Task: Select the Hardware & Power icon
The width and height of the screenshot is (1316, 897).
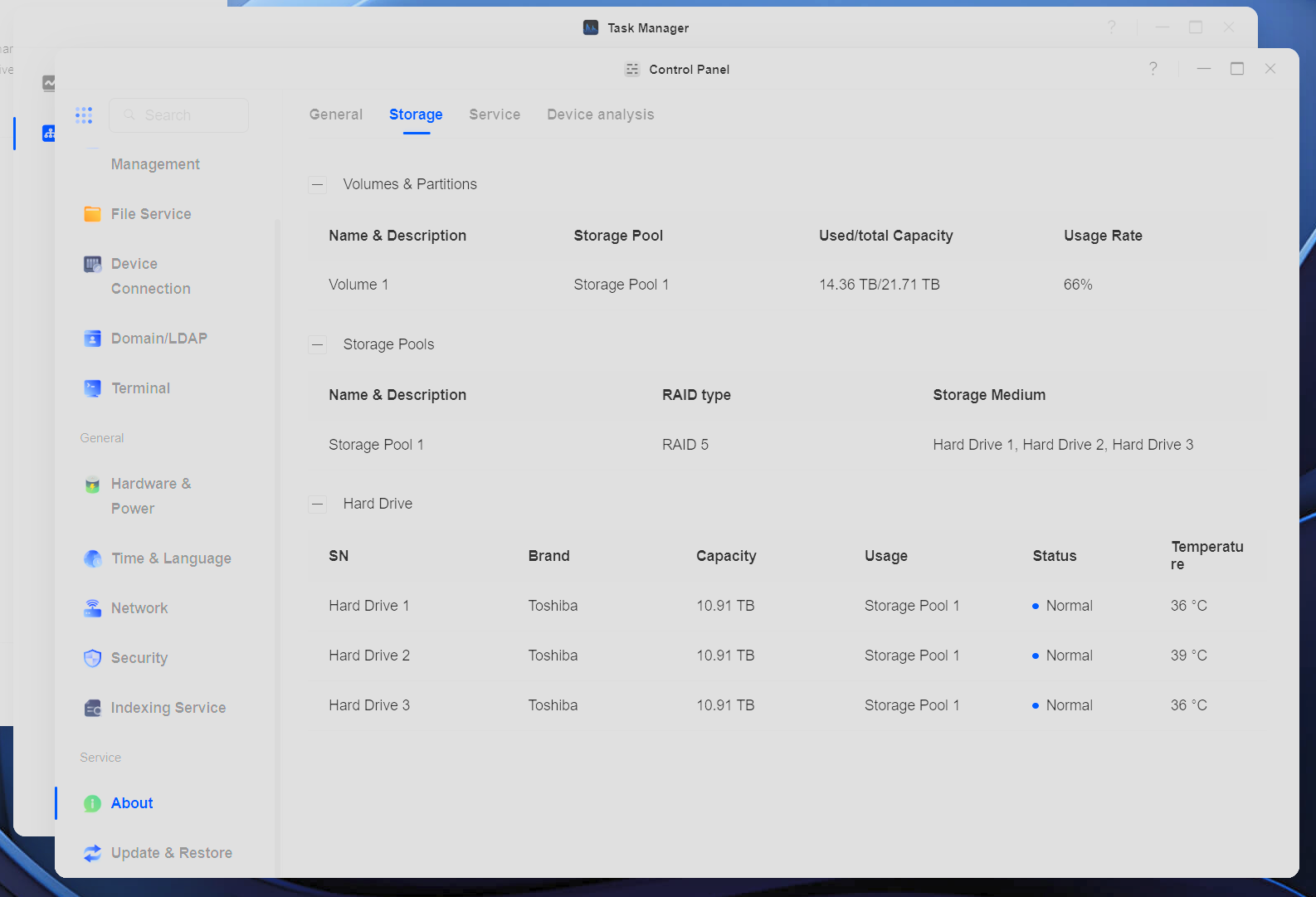Action: [92, 485]
